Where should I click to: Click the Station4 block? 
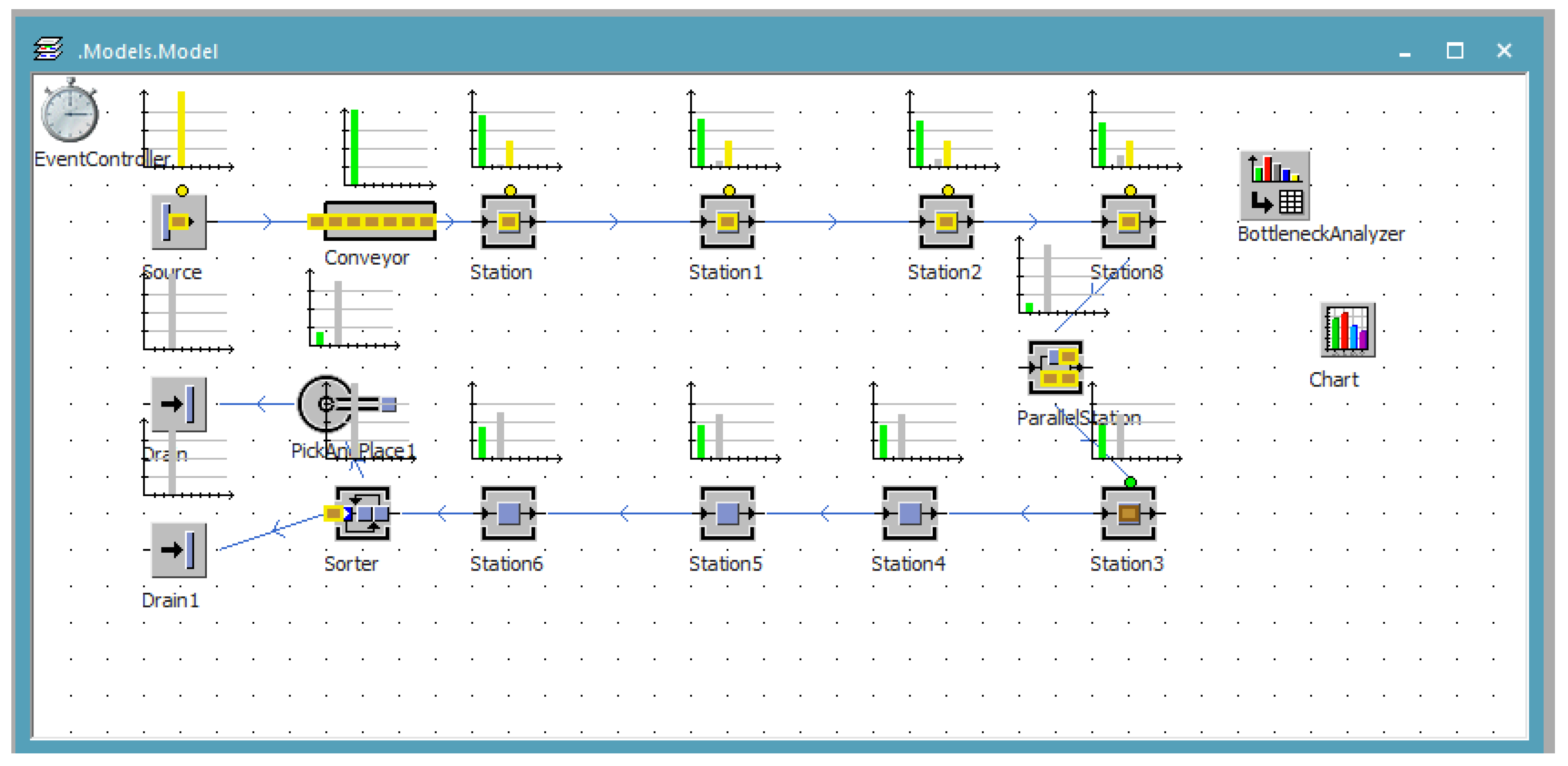[909, 514]
